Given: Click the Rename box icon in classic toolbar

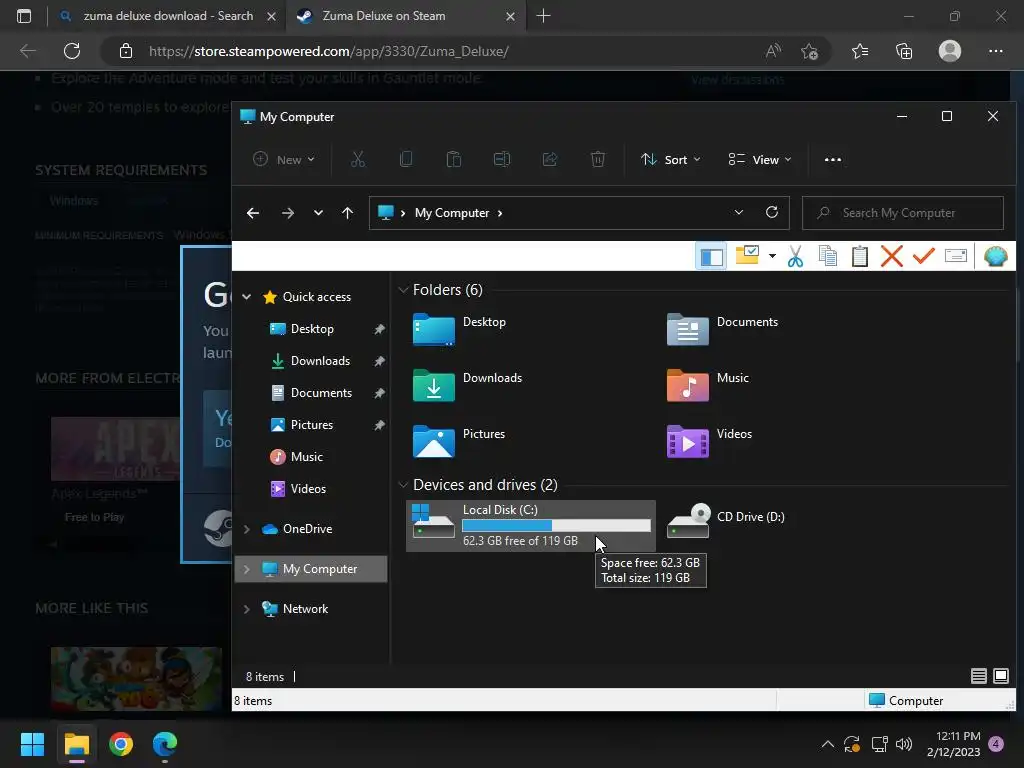Looking at the screenshot, I should click(x=955, y=255).
